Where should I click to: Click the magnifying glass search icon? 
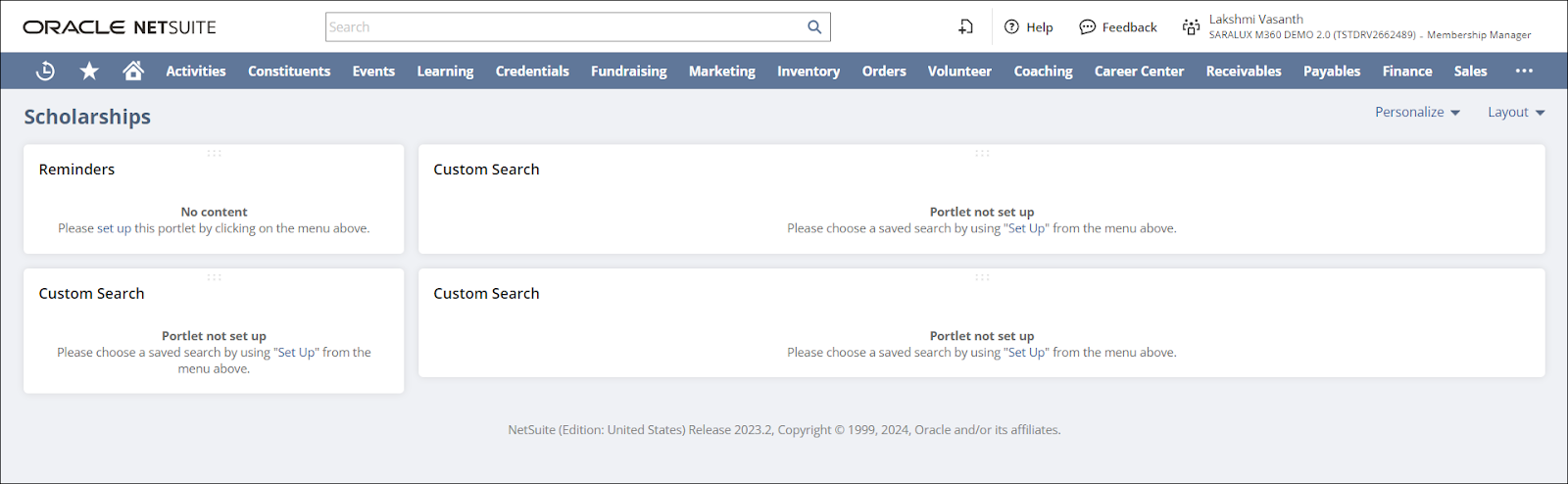pos(814,27)
